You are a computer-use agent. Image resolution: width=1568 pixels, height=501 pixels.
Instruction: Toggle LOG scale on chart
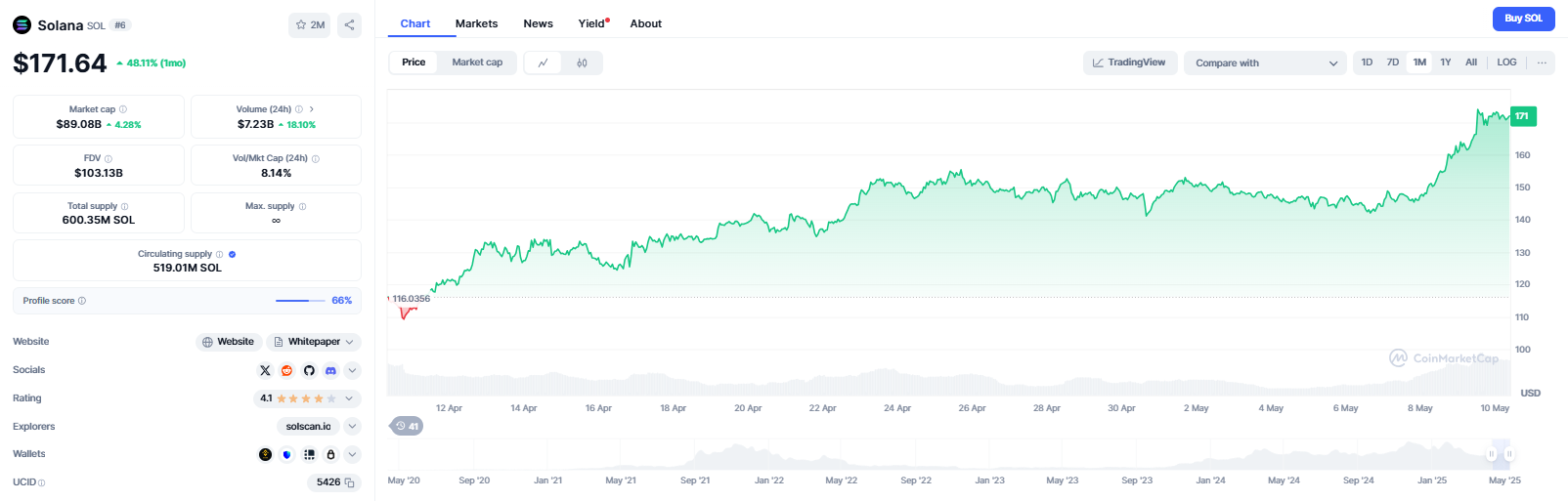[x=1506, y=63]
